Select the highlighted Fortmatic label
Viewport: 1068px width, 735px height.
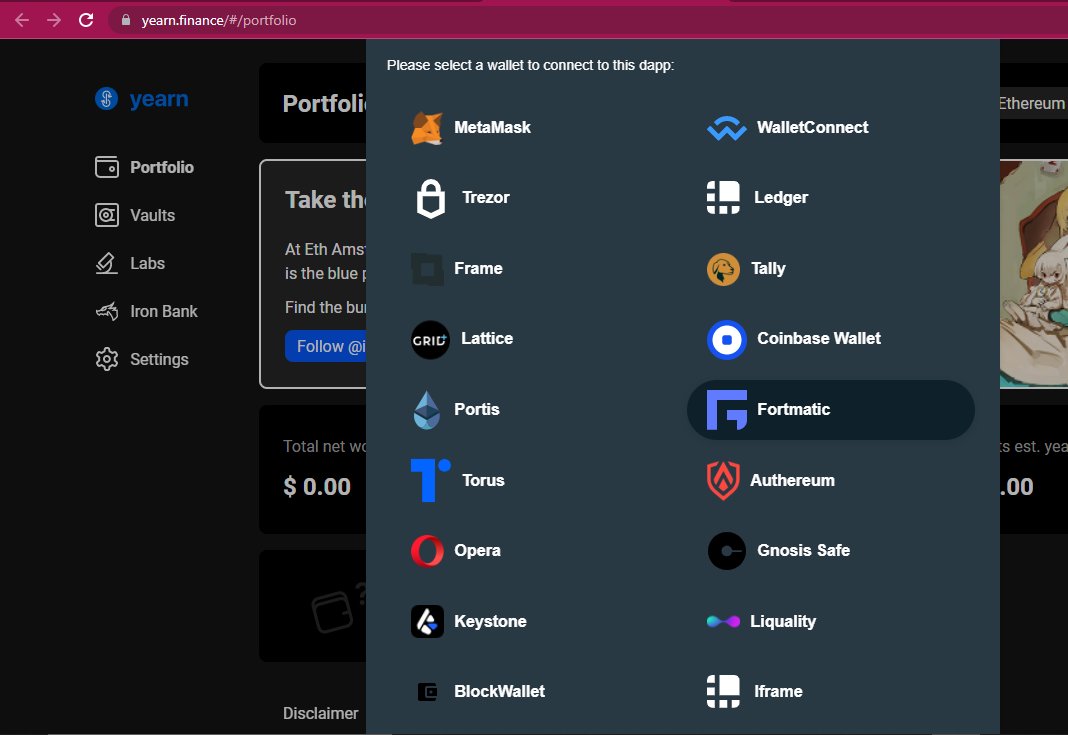[794, 410]
